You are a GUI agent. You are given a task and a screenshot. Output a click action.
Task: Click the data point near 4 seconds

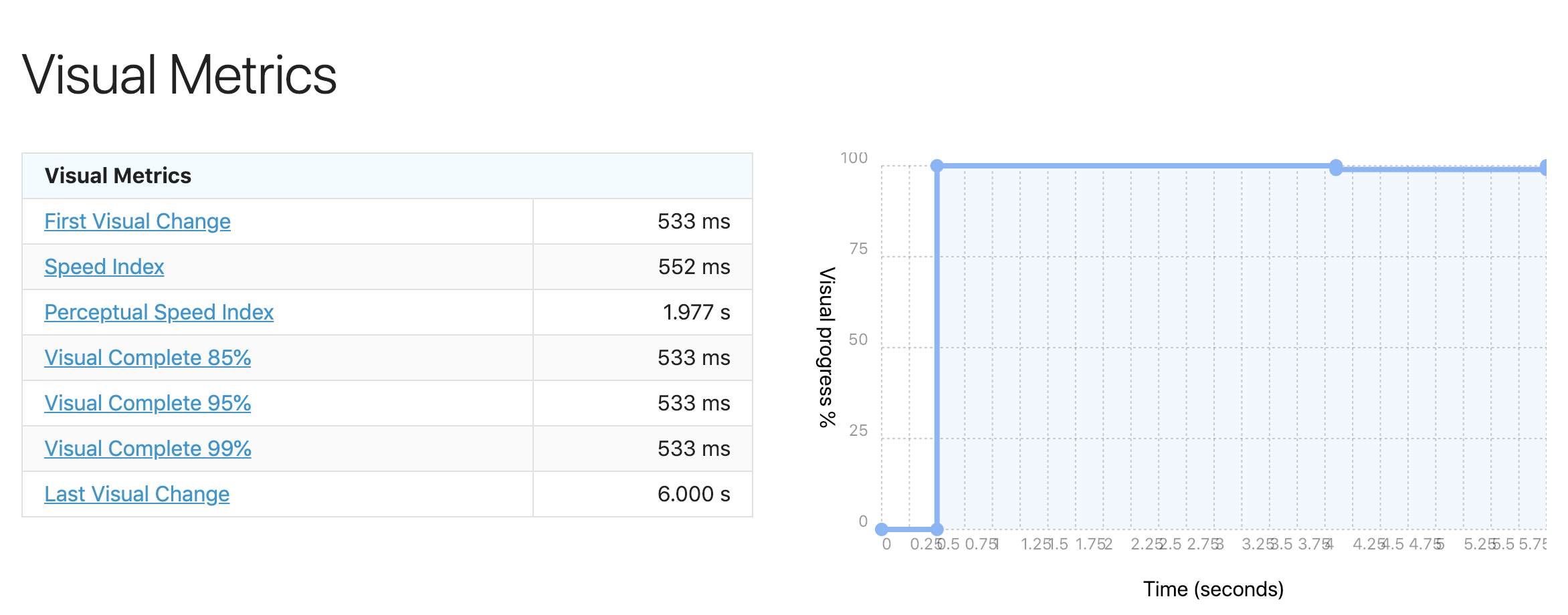[x=1336, y=168]
